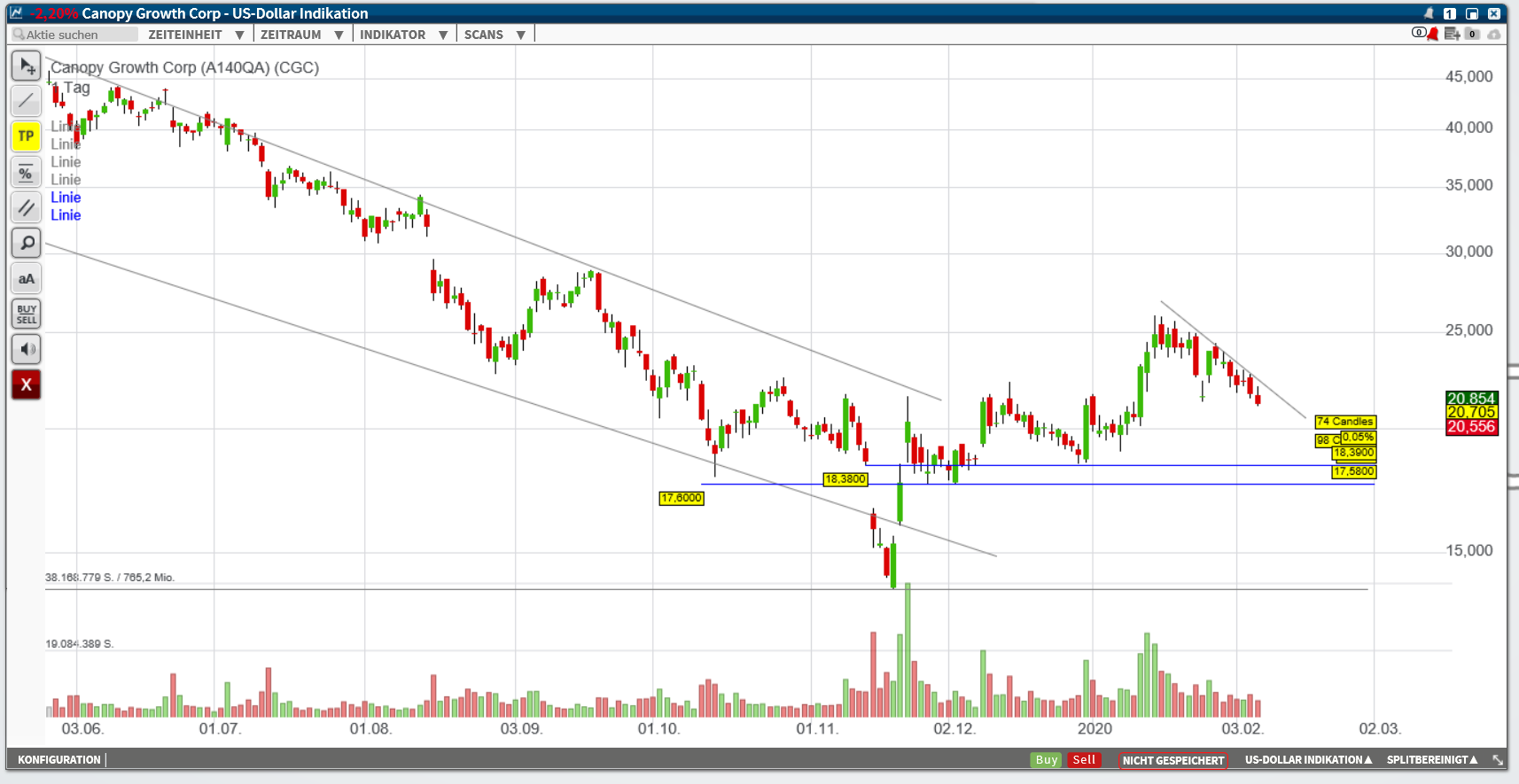Click the 17,6000 yellow price label
This screenshot has width=1519, height=784.
pyautogui.click(x=682, y=498)
